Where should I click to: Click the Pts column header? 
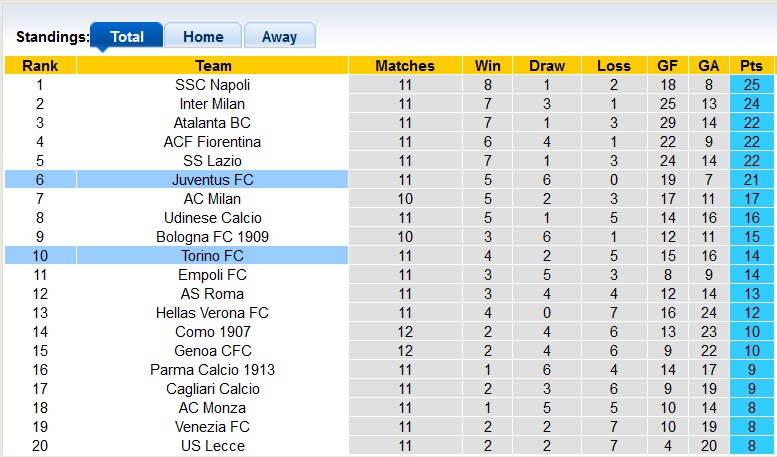(x=751, y=66)
